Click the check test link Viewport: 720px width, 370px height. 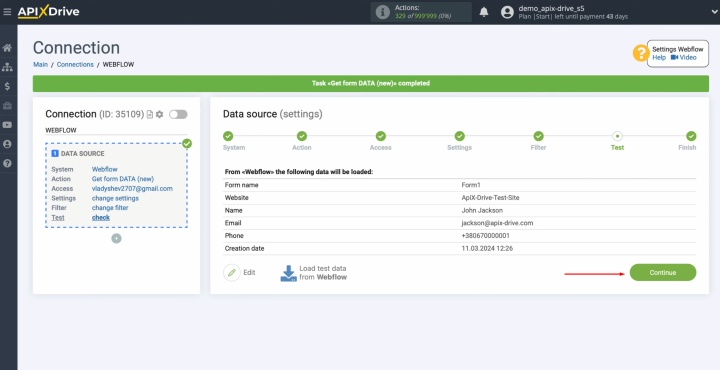coord(101,218)
